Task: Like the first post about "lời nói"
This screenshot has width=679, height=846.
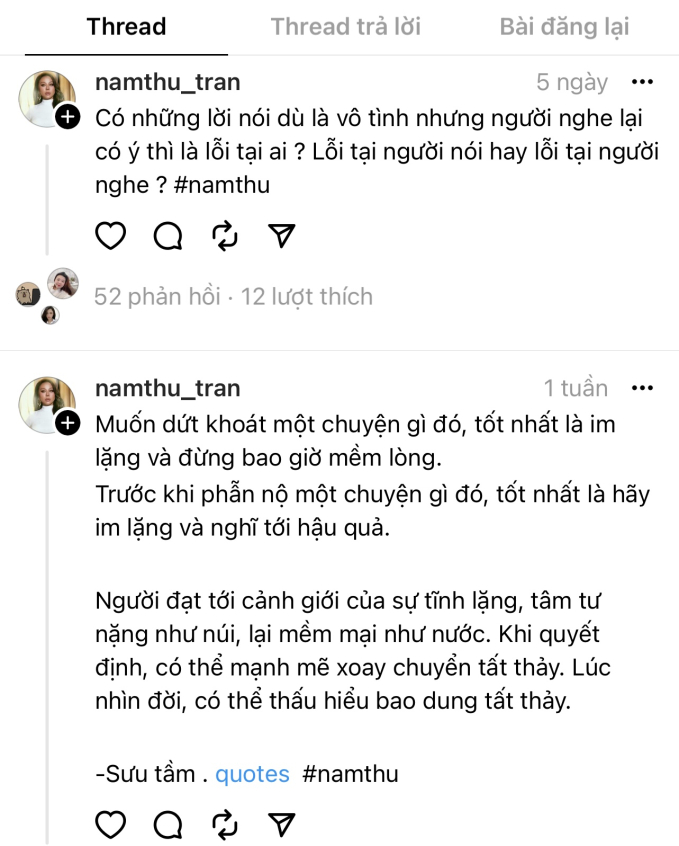Action: coord(111,235)
